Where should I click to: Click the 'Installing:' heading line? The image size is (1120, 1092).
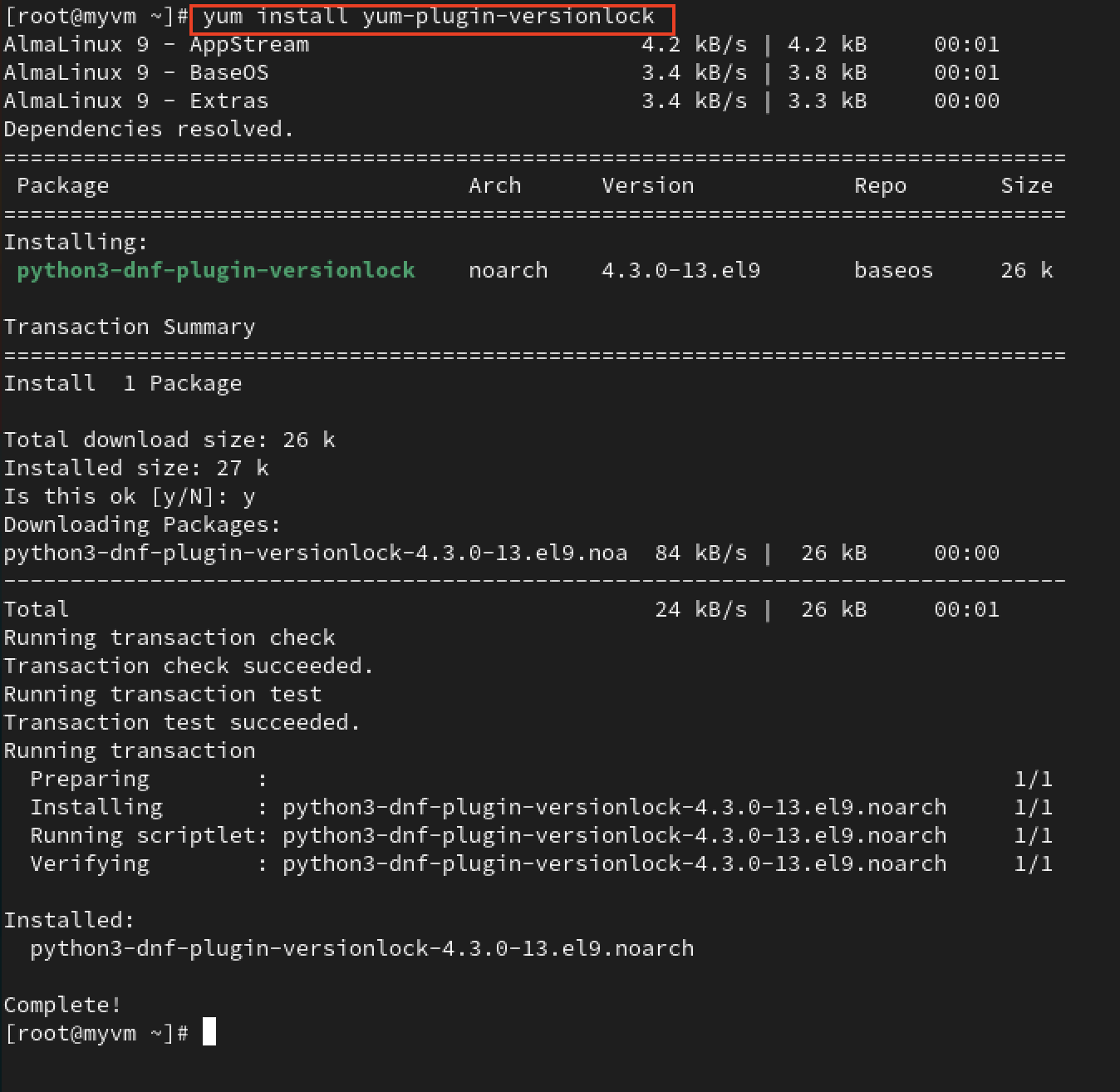point(76,242)
